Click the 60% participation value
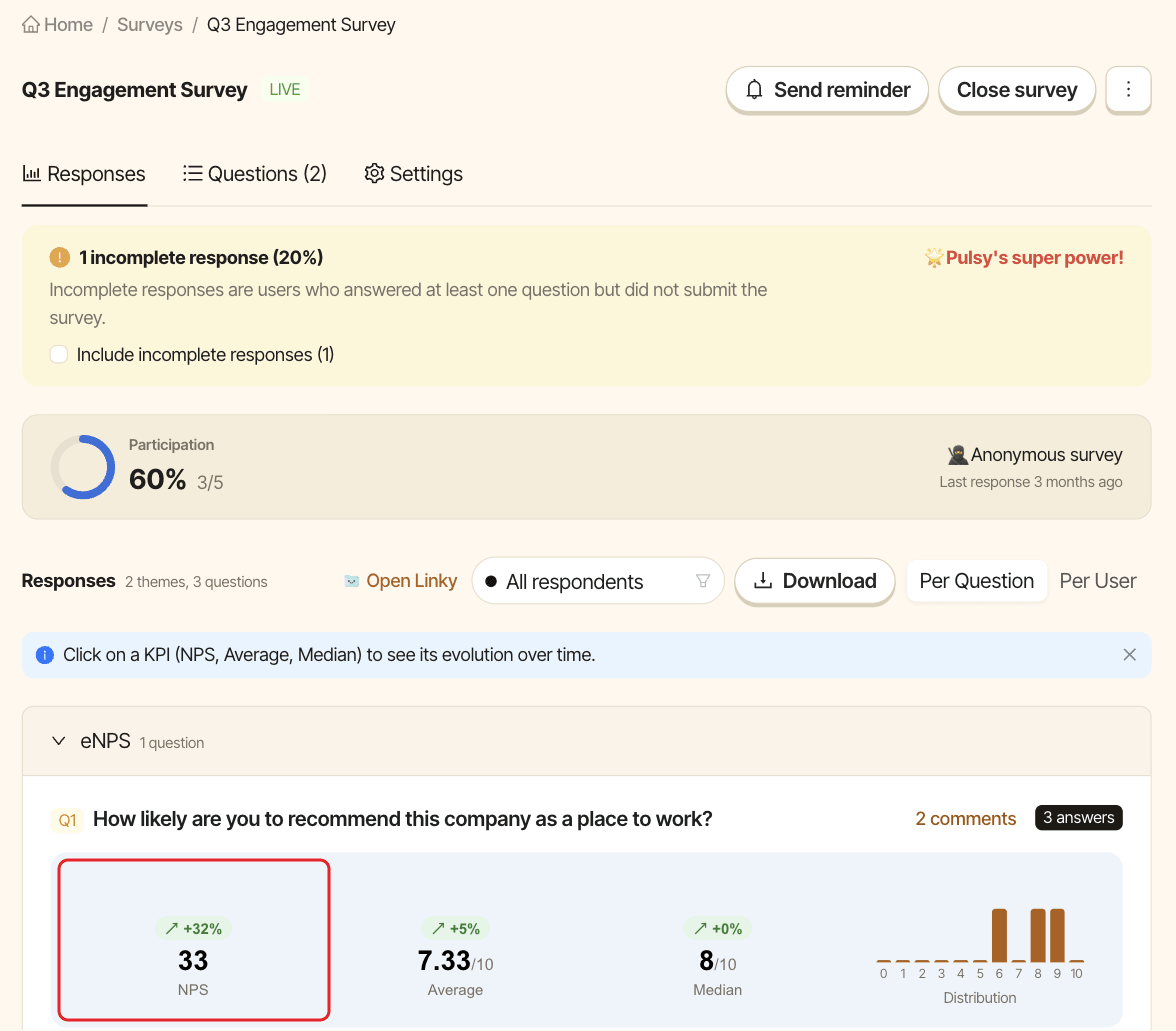1176x1031 pixels. [x=158, y=479]
